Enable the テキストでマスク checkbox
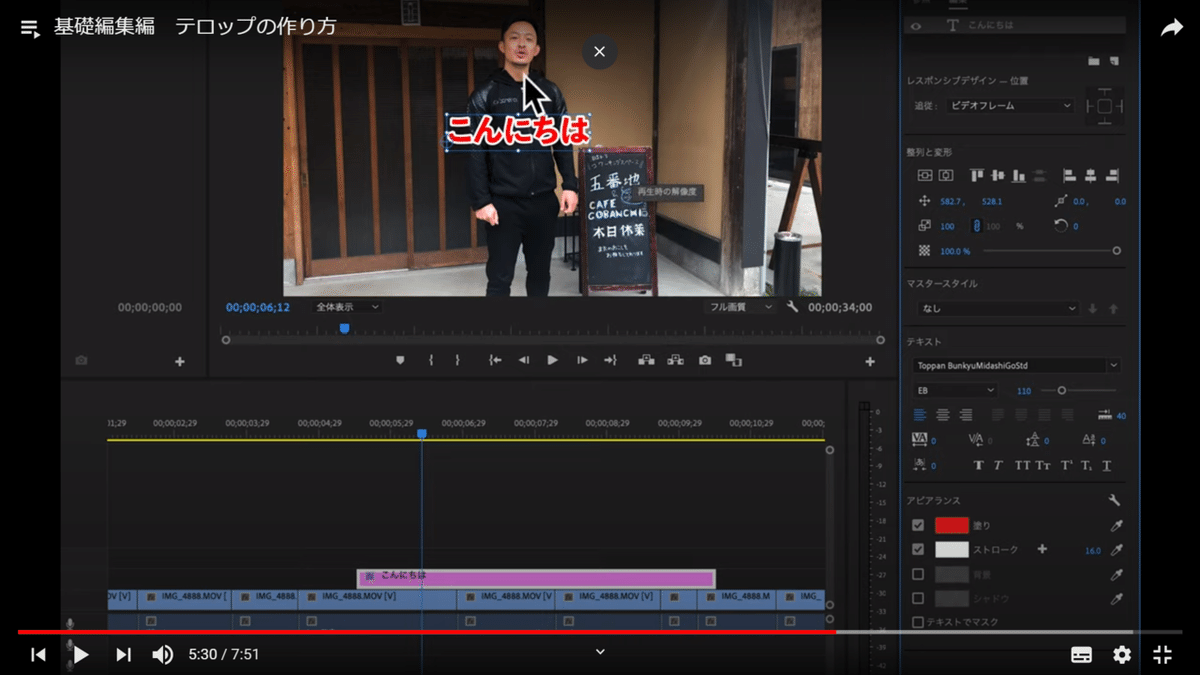This screenshot has height=675, width=1200. tap(916, 621)
